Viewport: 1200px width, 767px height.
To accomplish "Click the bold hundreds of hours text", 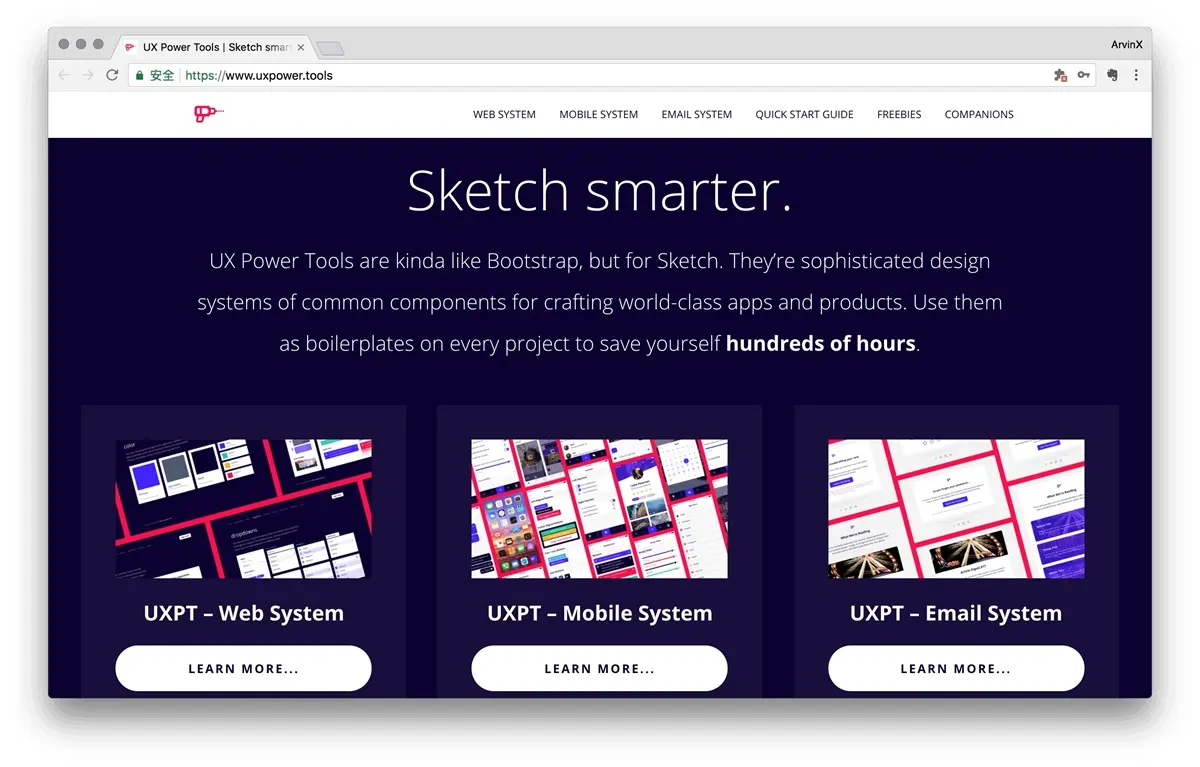I will click(x=821, y=343).
